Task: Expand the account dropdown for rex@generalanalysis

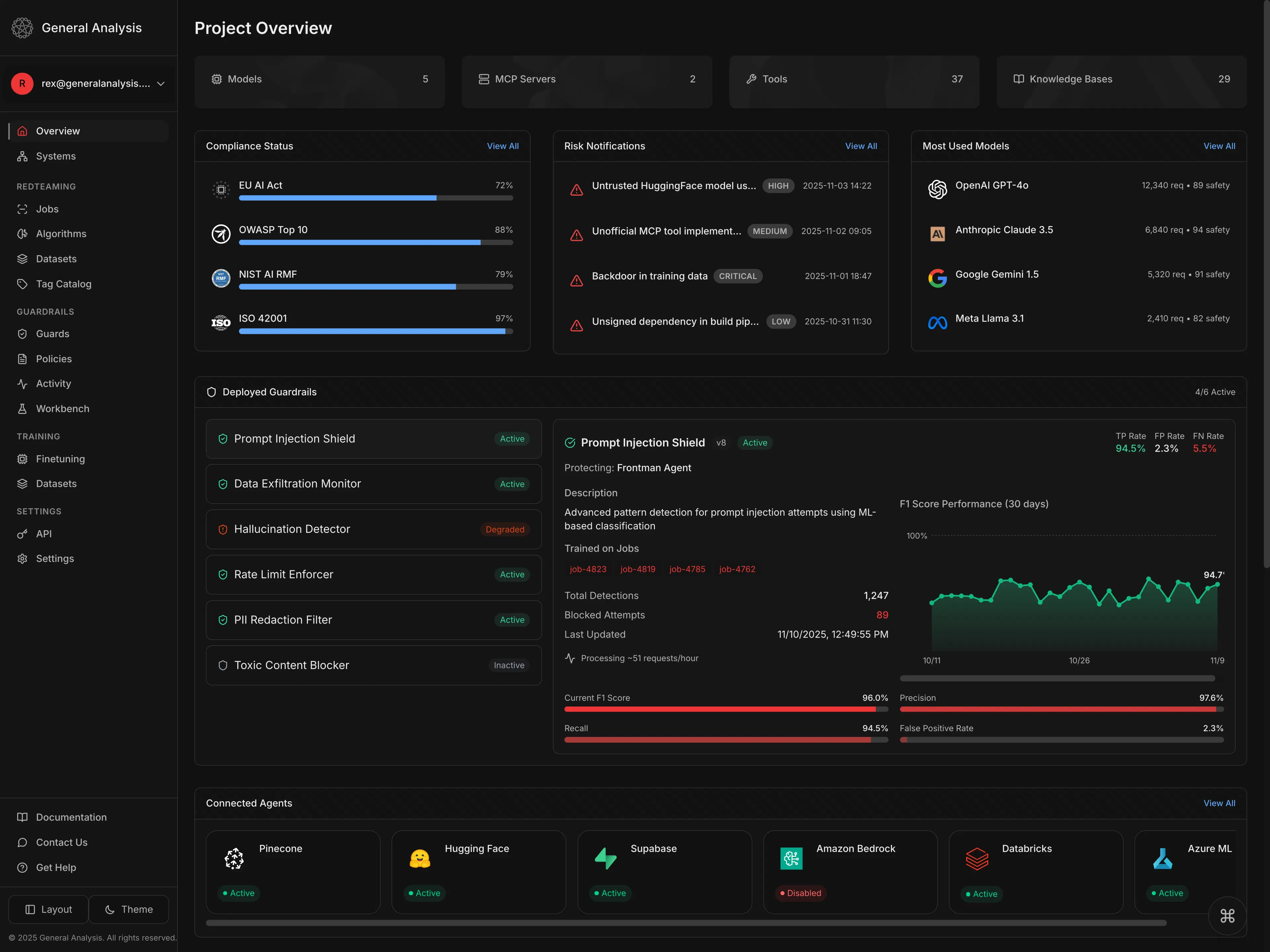Action: (89, 83)
